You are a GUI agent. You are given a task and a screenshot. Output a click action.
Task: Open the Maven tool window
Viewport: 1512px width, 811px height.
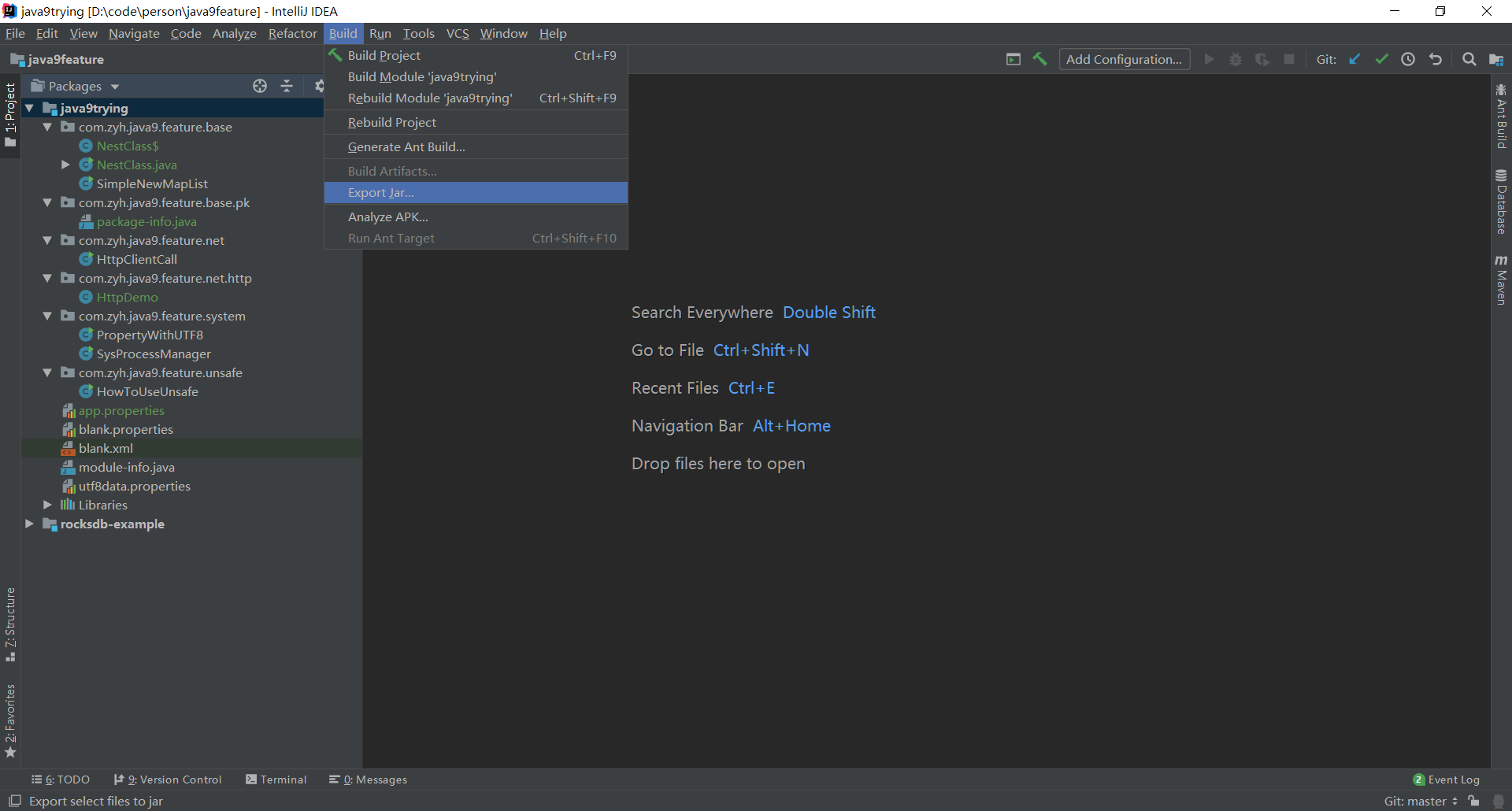[x=1502, y=280]
